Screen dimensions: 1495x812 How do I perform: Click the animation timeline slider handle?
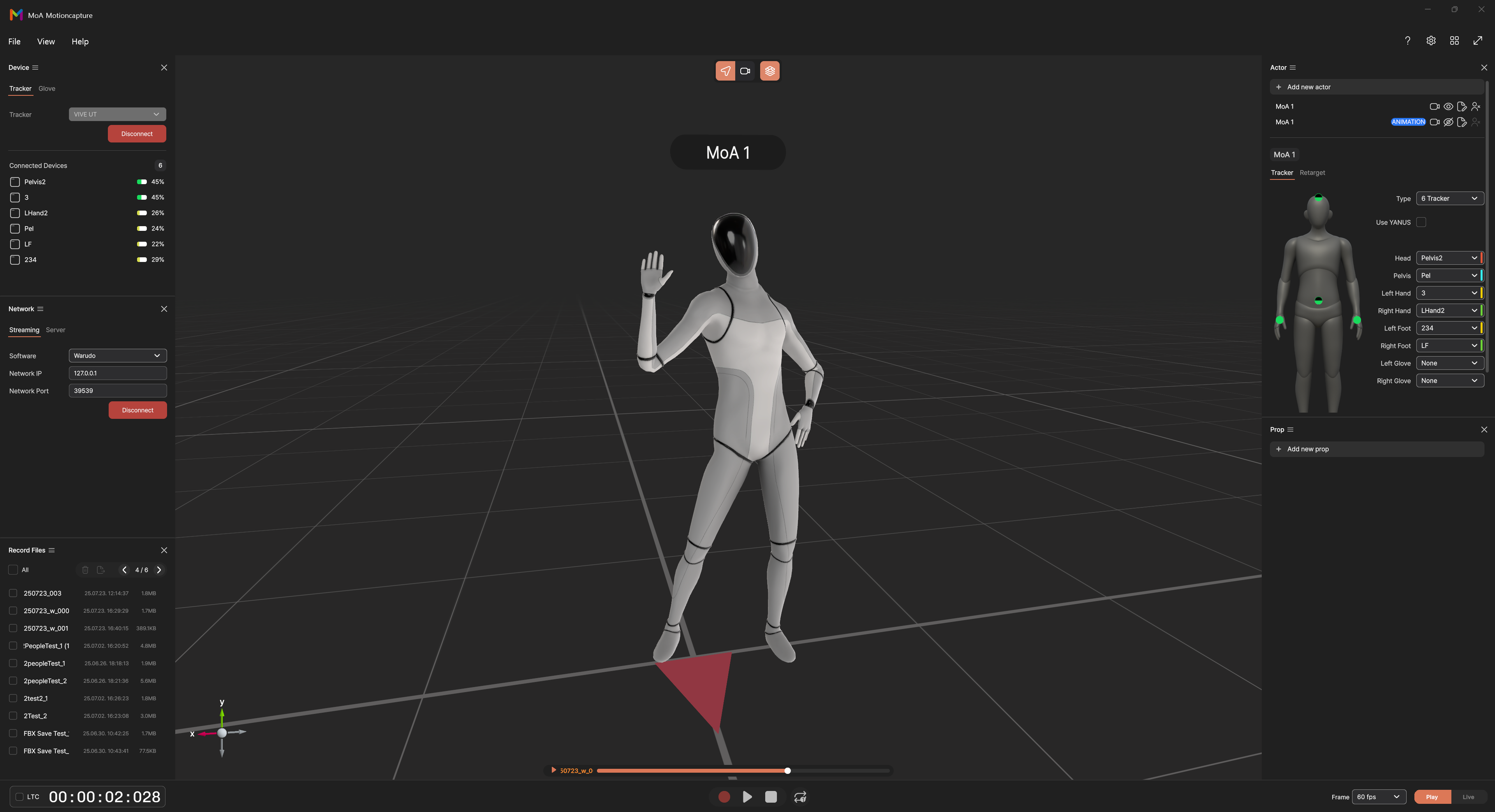tap(787, 770)
